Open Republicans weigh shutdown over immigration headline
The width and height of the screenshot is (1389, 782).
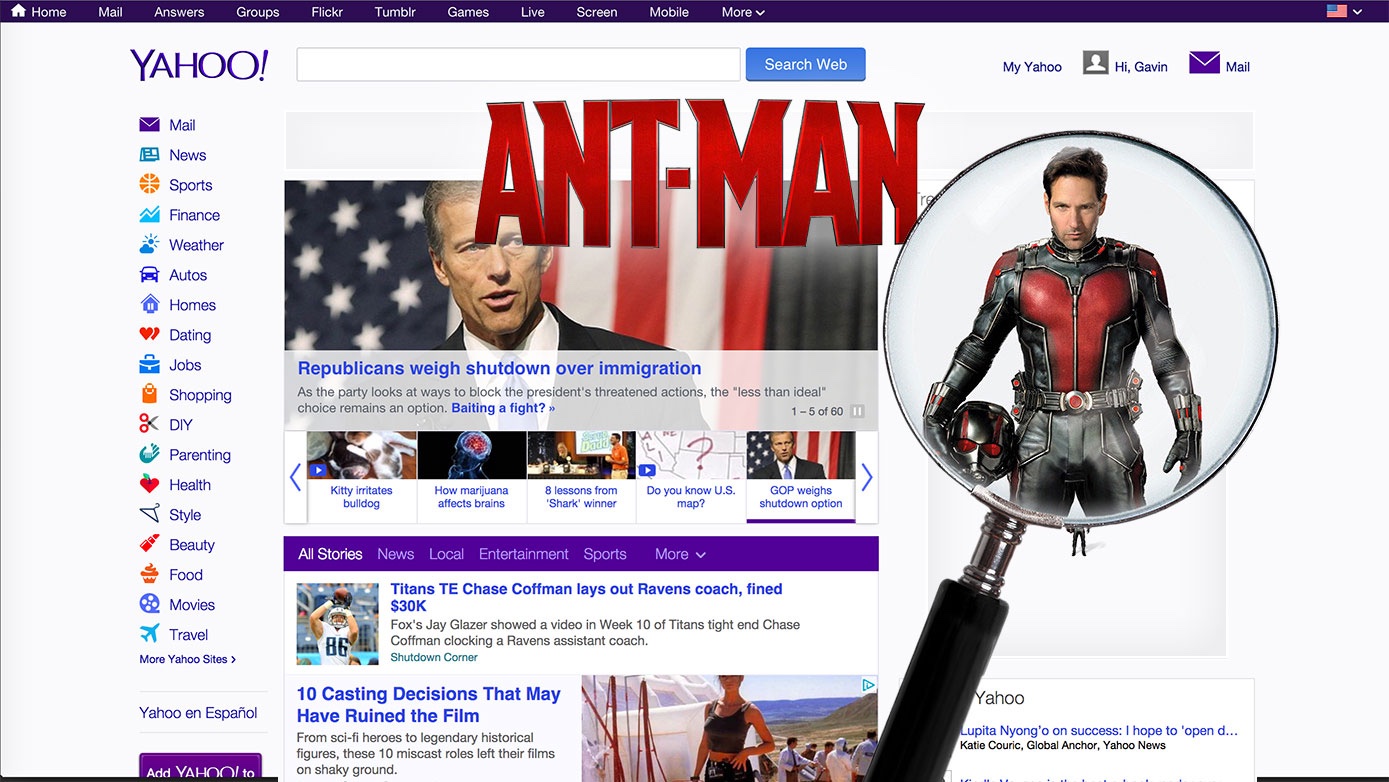pyautogui.click(x=499, y=368)
